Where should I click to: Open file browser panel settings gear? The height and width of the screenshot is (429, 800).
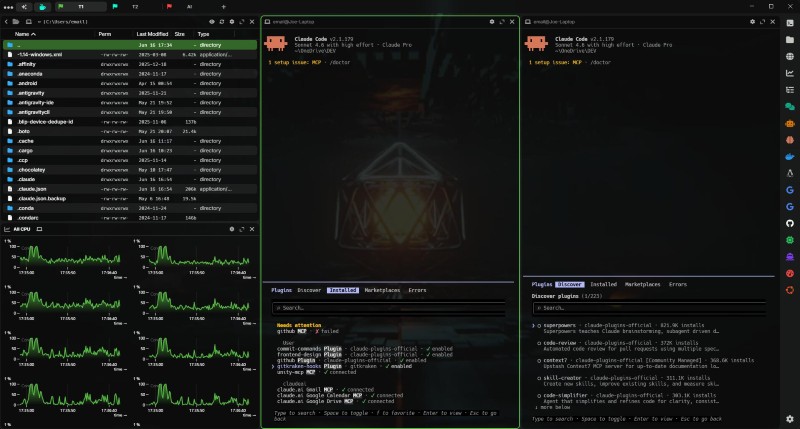232,22
